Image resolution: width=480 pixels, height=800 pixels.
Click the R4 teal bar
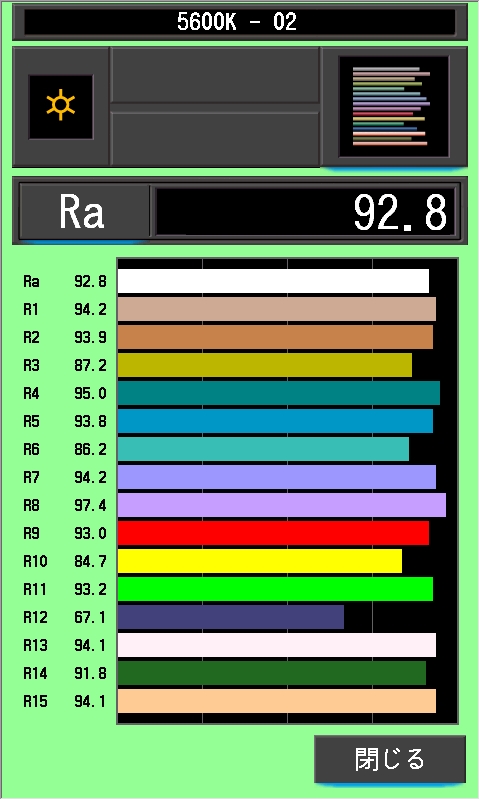pos(279,393)
